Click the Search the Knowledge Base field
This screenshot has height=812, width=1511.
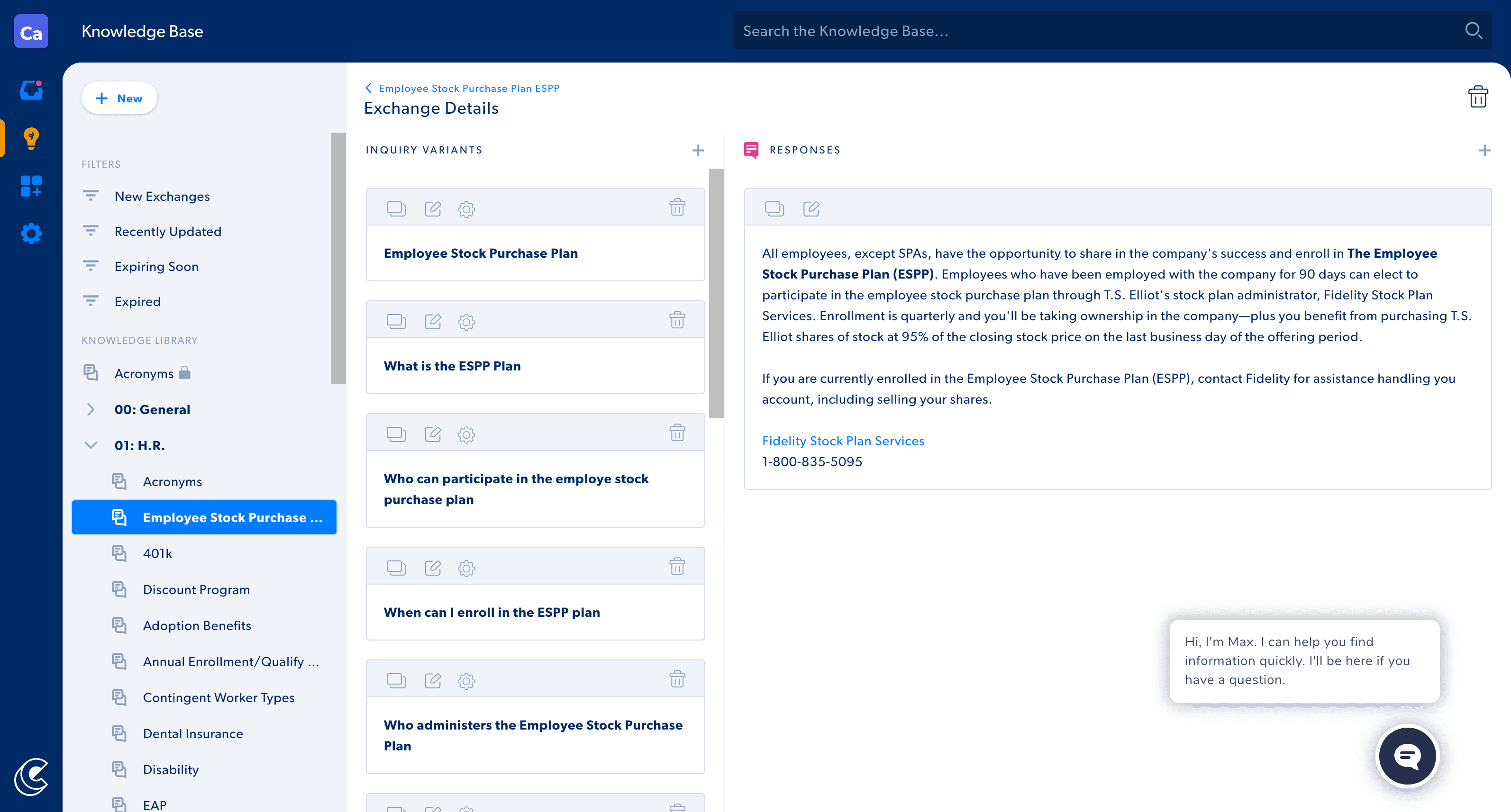1097,31
